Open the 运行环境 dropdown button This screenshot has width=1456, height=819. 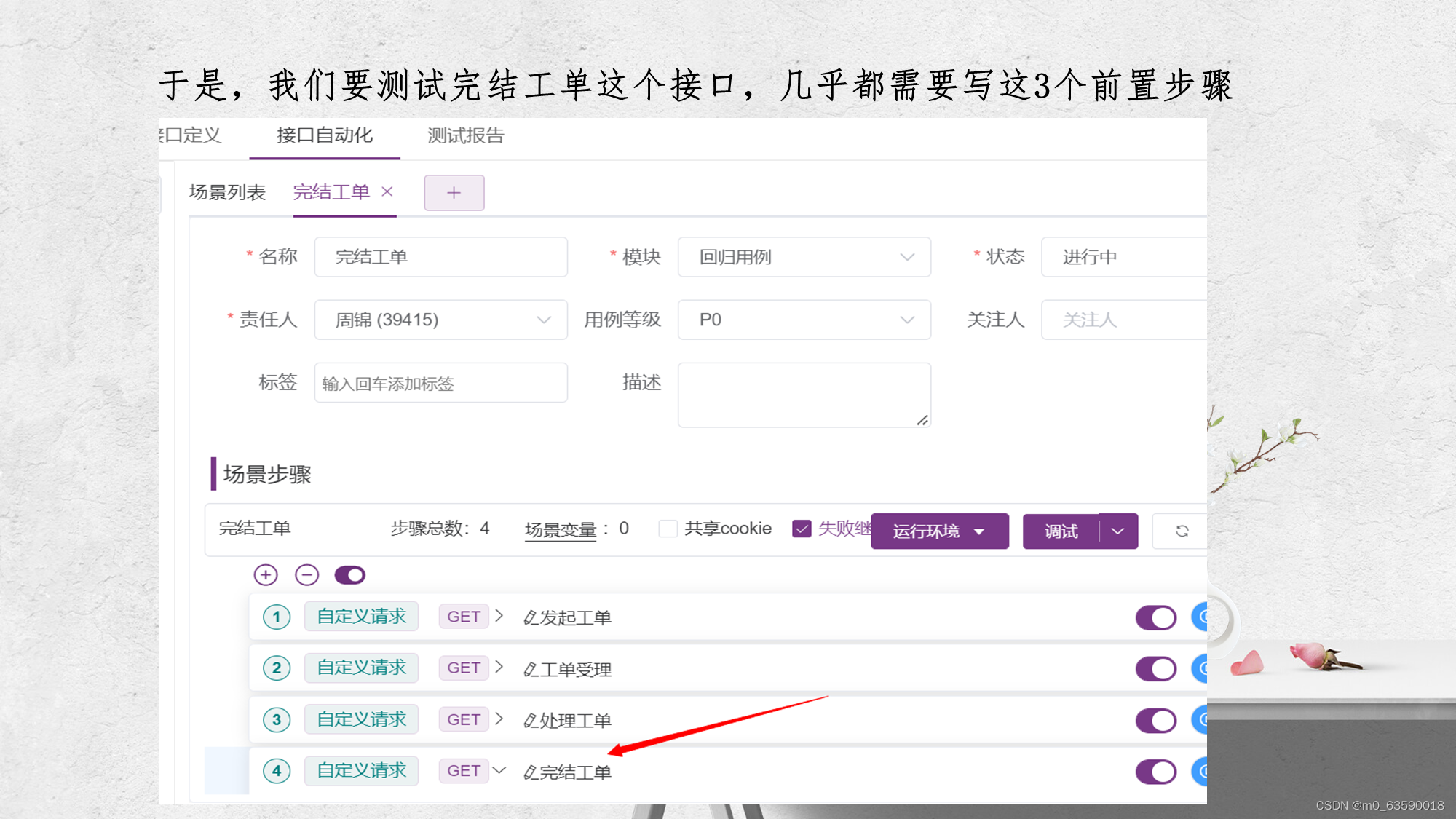click(940, 531)
